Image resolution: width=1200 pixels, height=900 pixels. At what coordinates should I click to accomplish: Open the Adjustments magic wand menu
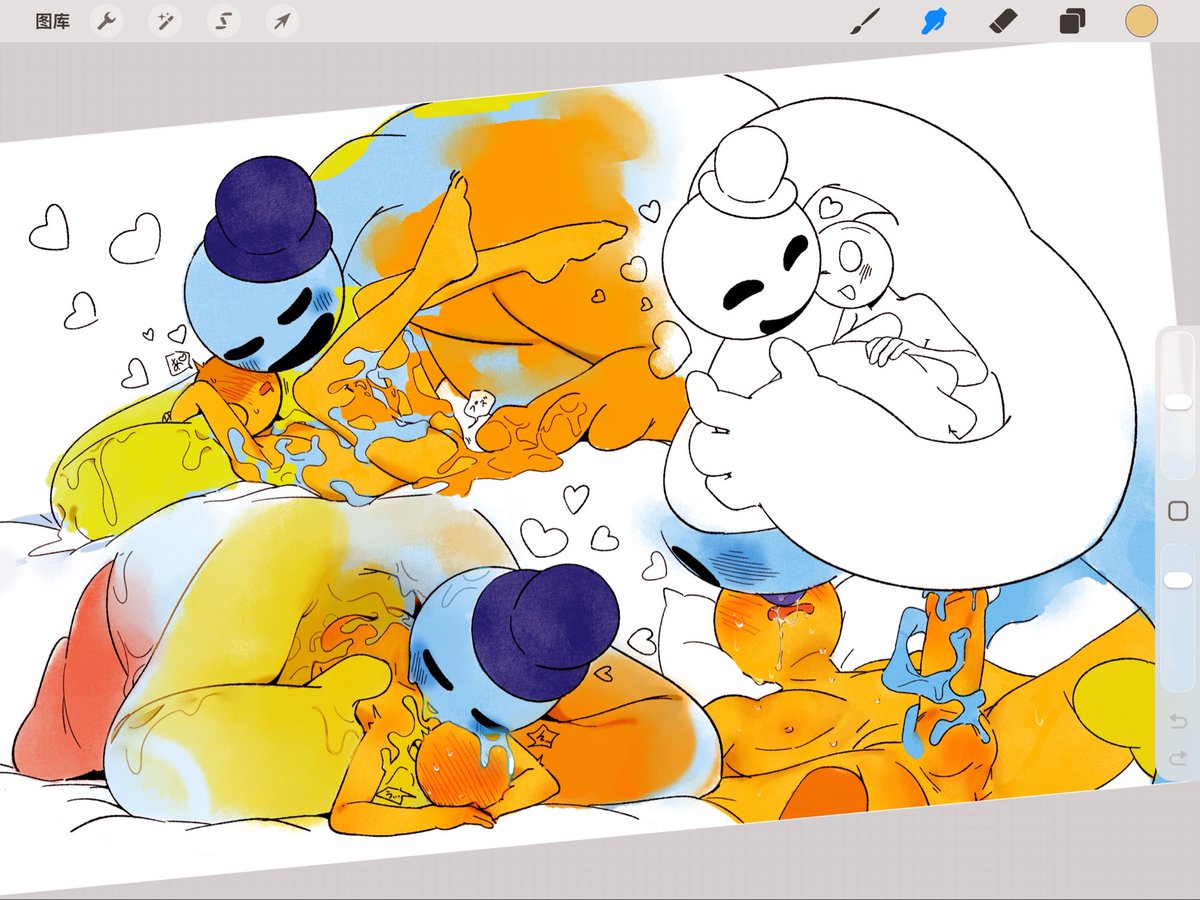pyautogui.click(x=165, y=21)
